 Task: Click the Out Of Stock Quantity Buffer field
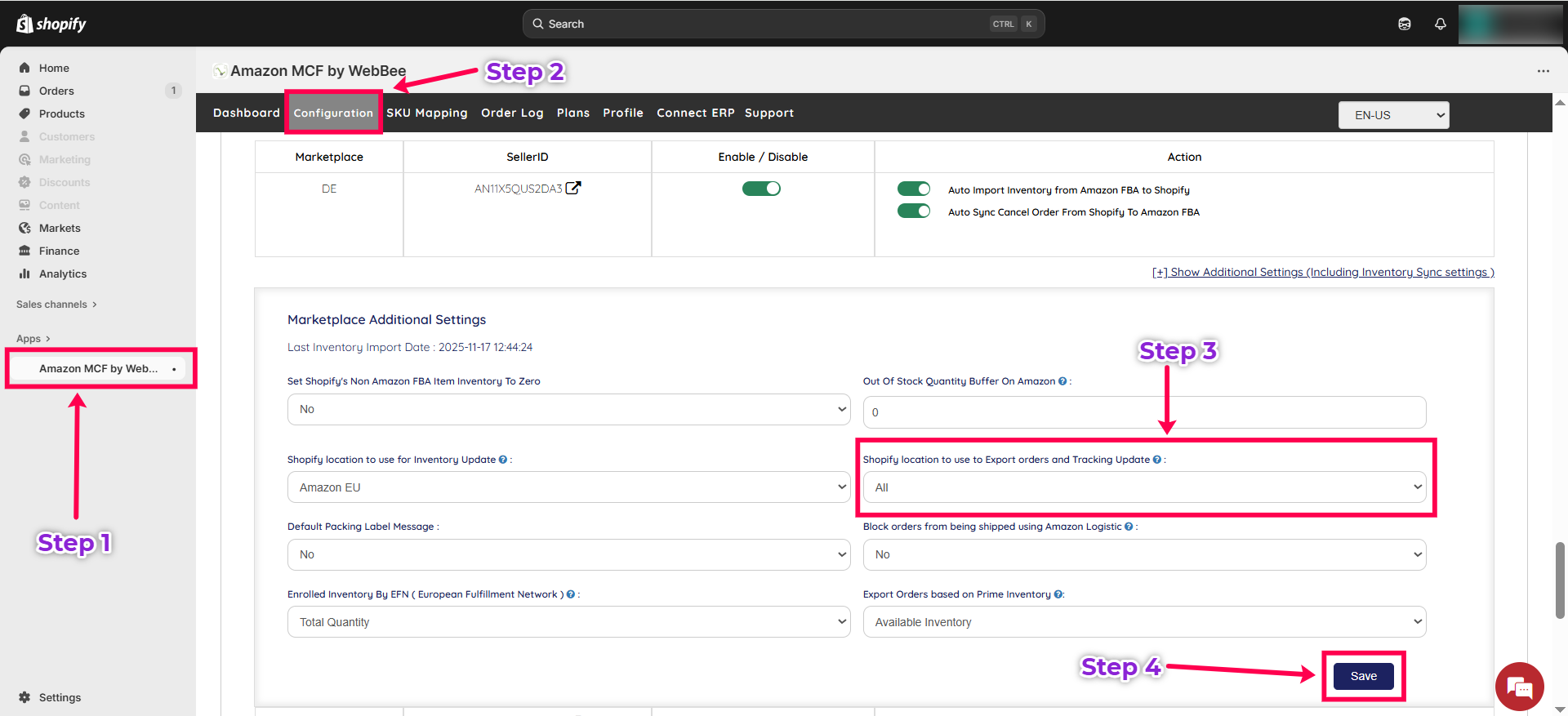click(1144, 412)
